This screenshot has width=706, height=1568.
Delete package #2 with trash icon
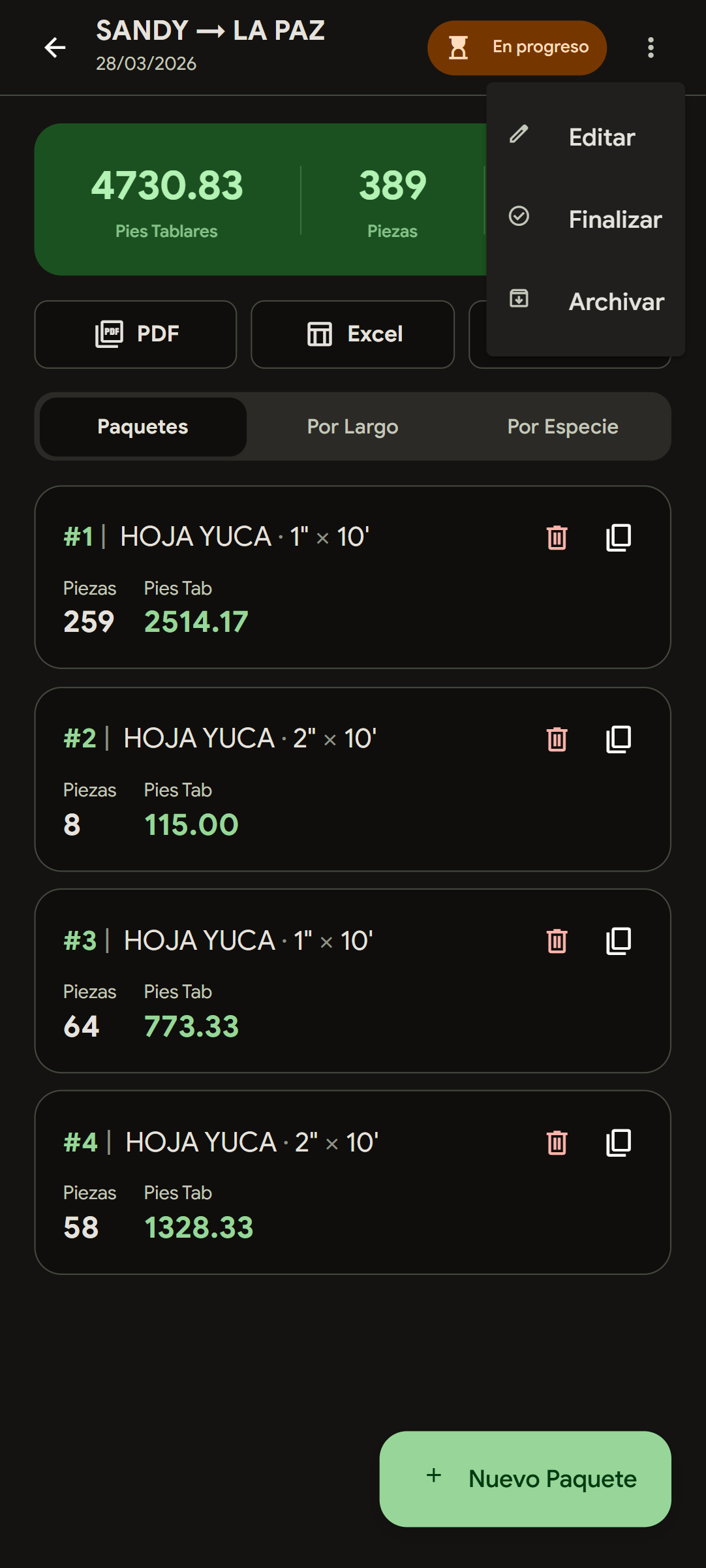tap(557, 740)
